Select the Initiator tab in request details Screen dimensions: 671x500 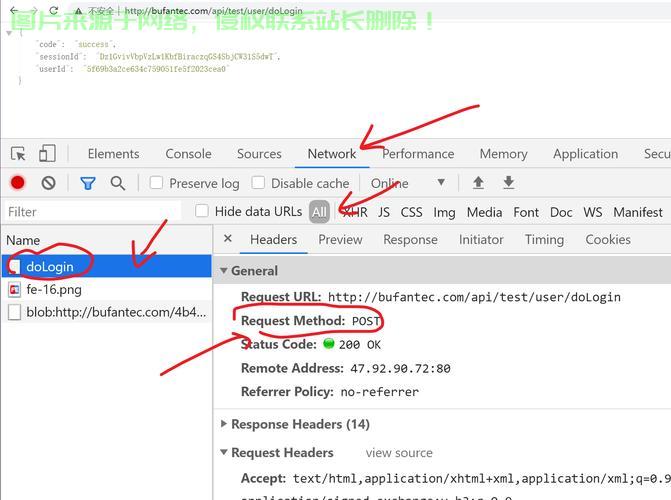pyautogui.click(x=481, y=239)
